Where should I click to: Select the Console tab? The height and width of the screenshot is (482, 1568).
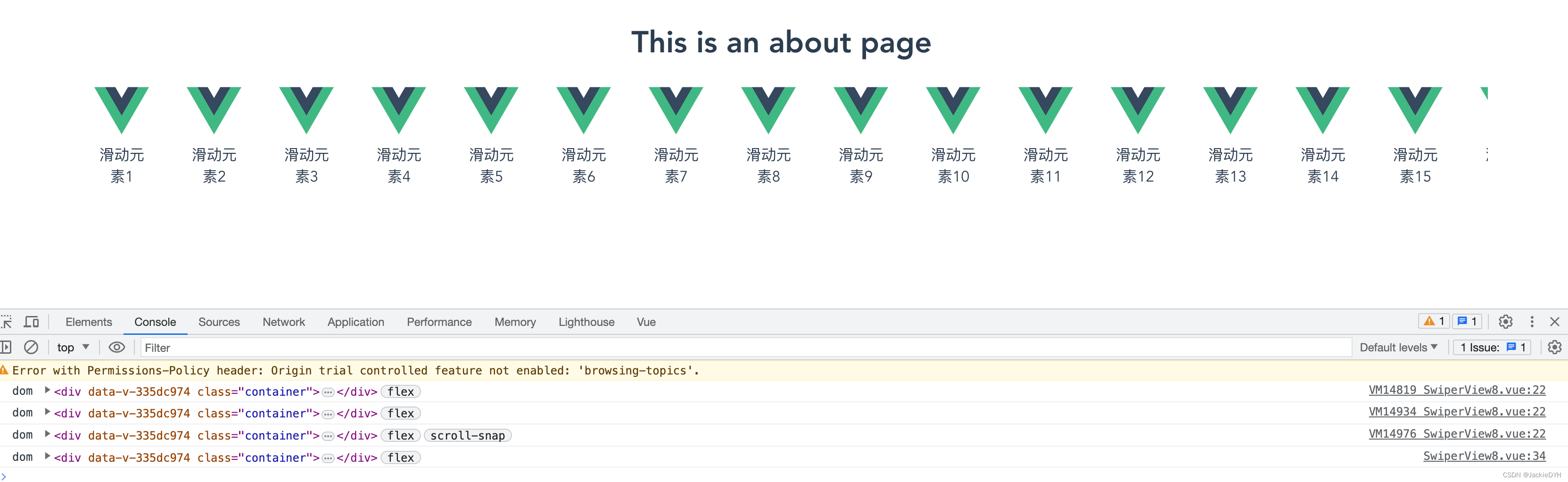155,322
